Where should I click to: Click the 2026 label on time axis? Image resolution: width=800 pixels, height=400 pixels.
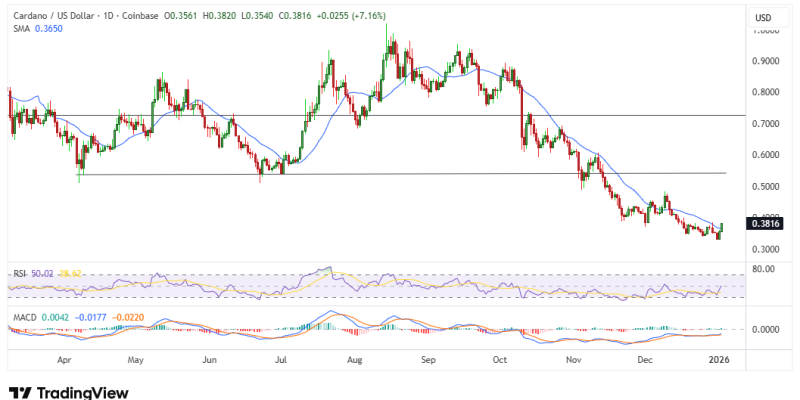(x=716, y=357)
